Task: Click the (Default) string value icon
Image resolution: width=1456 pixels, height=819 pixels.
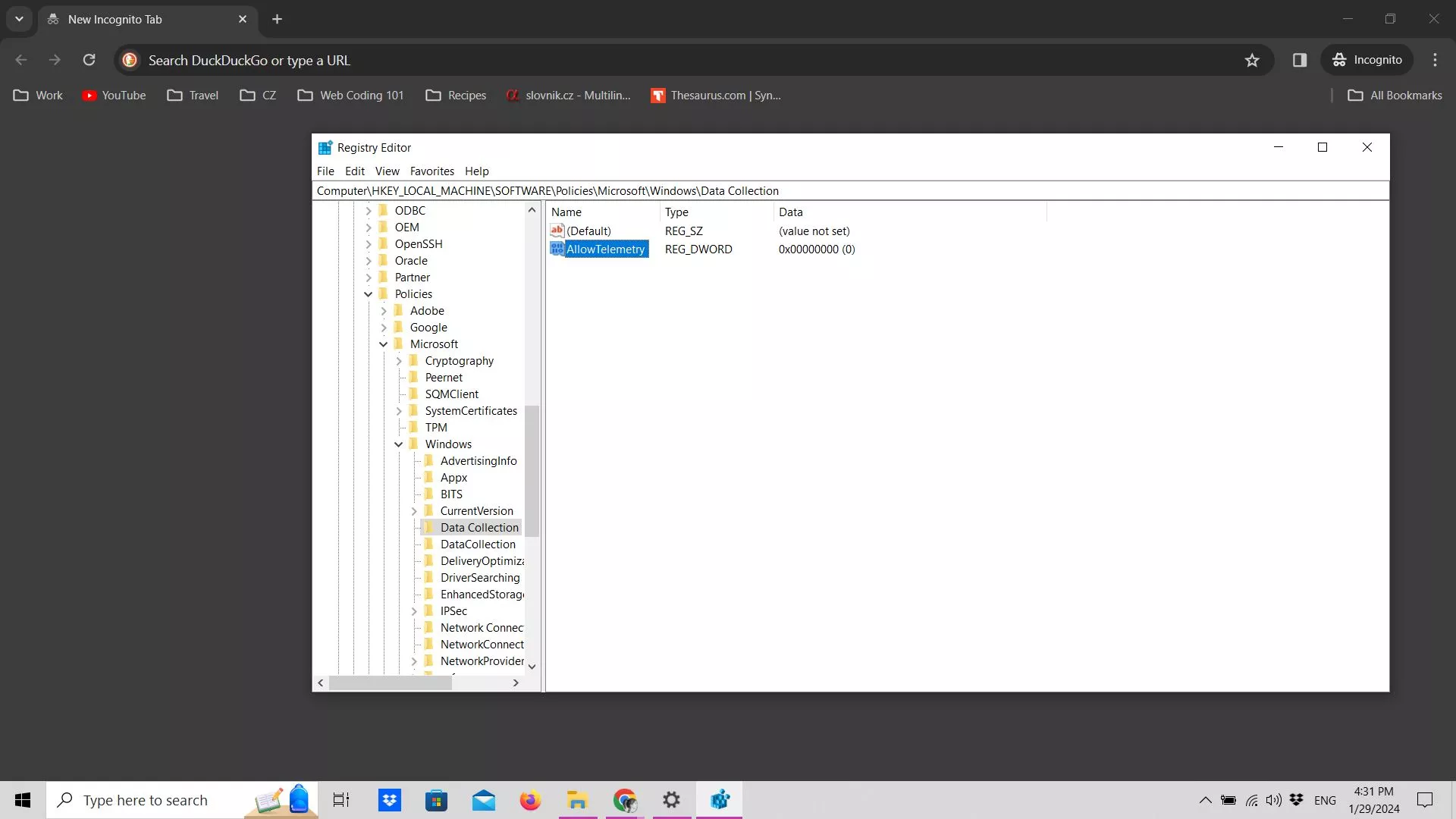Action: point(557,231)
